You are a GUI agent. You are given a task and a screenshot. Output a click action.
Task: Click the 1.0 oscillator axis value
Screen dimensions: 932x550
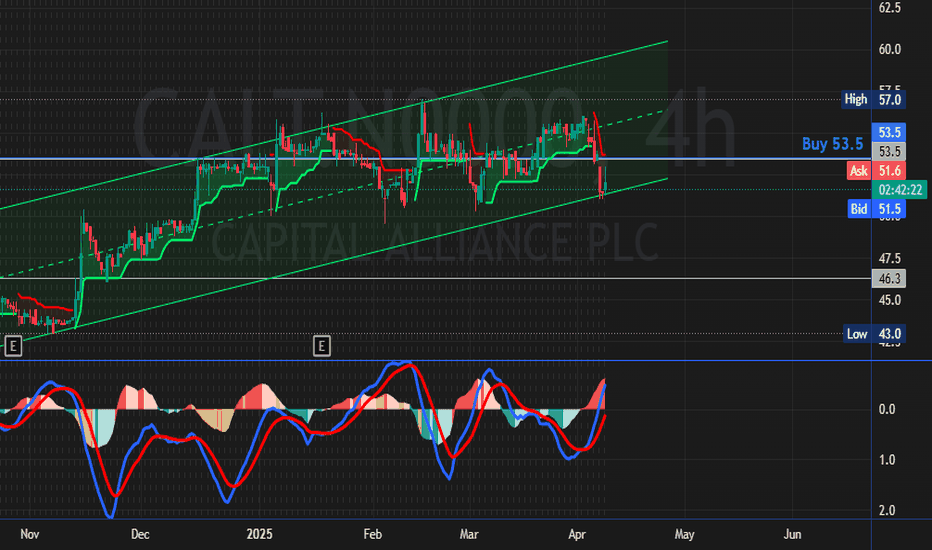887,460
